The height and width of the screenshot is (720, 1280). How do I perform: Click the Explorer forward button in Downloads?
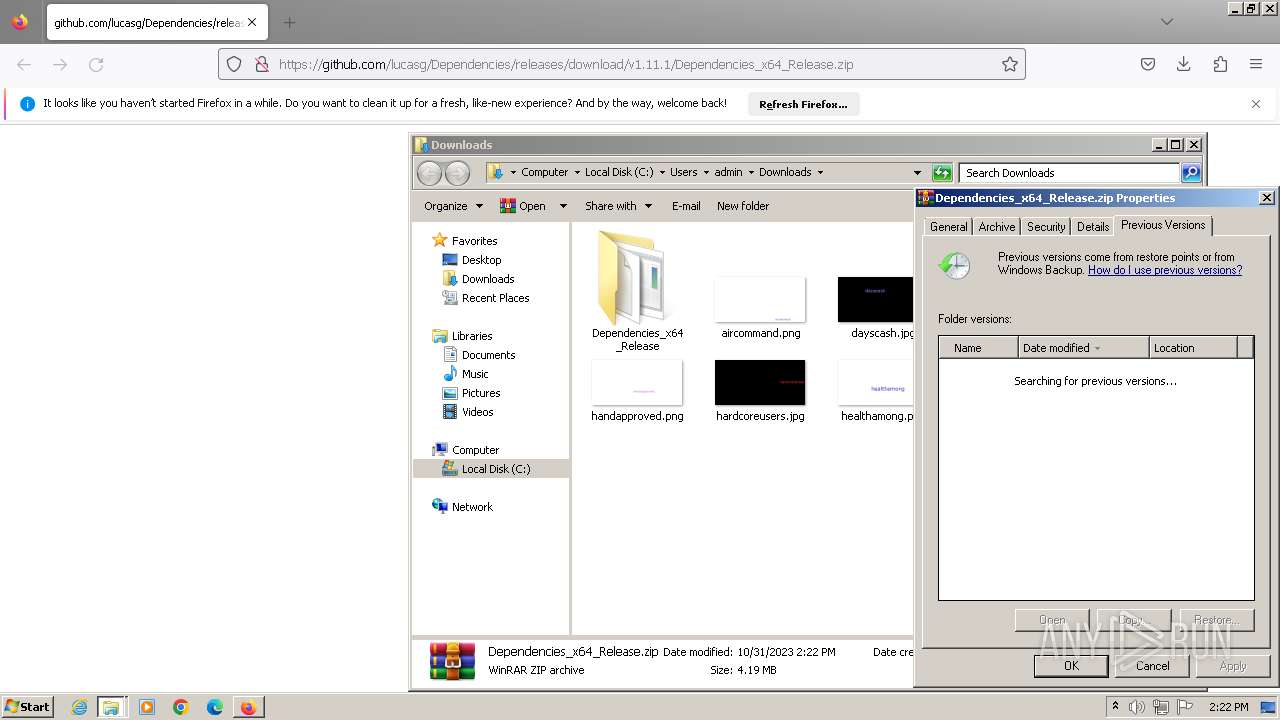[457, 173]
